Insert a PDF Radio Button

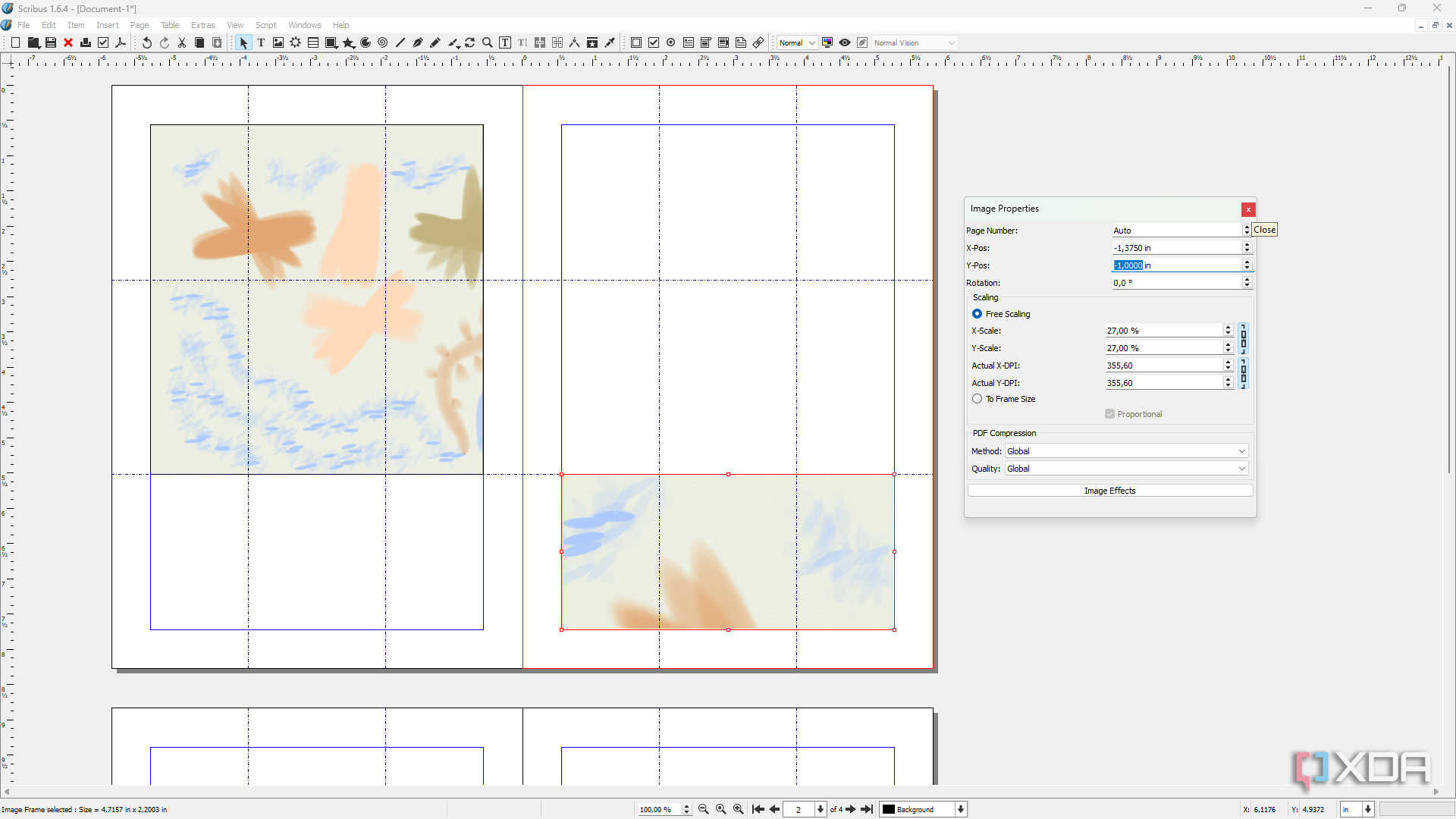pos(671,43)
